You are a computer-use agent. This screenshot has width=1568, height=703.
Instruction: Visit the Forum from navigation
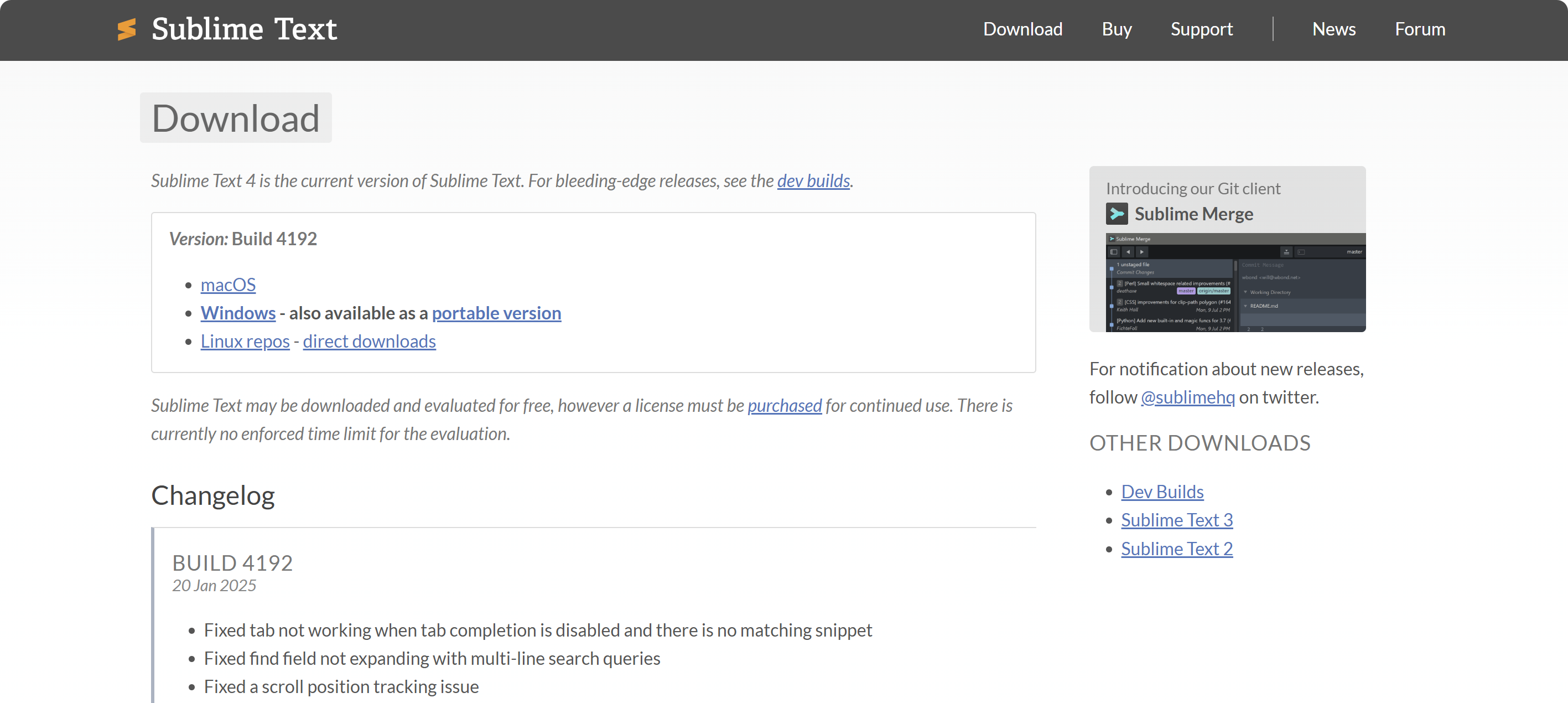(1420, 29)
